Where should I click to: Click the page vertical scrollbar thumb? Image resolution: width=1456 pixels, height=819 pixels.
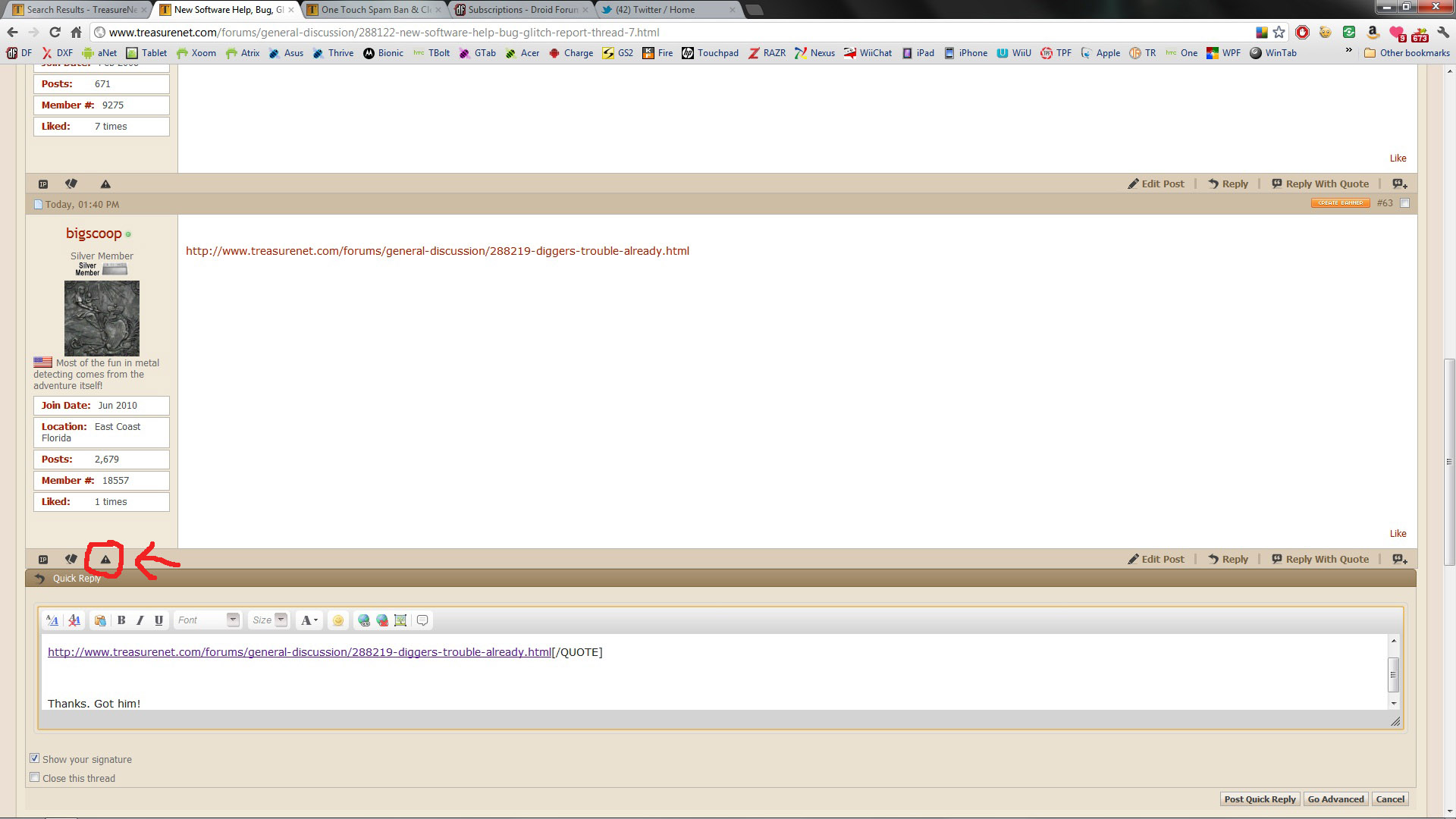[1449, 461]
